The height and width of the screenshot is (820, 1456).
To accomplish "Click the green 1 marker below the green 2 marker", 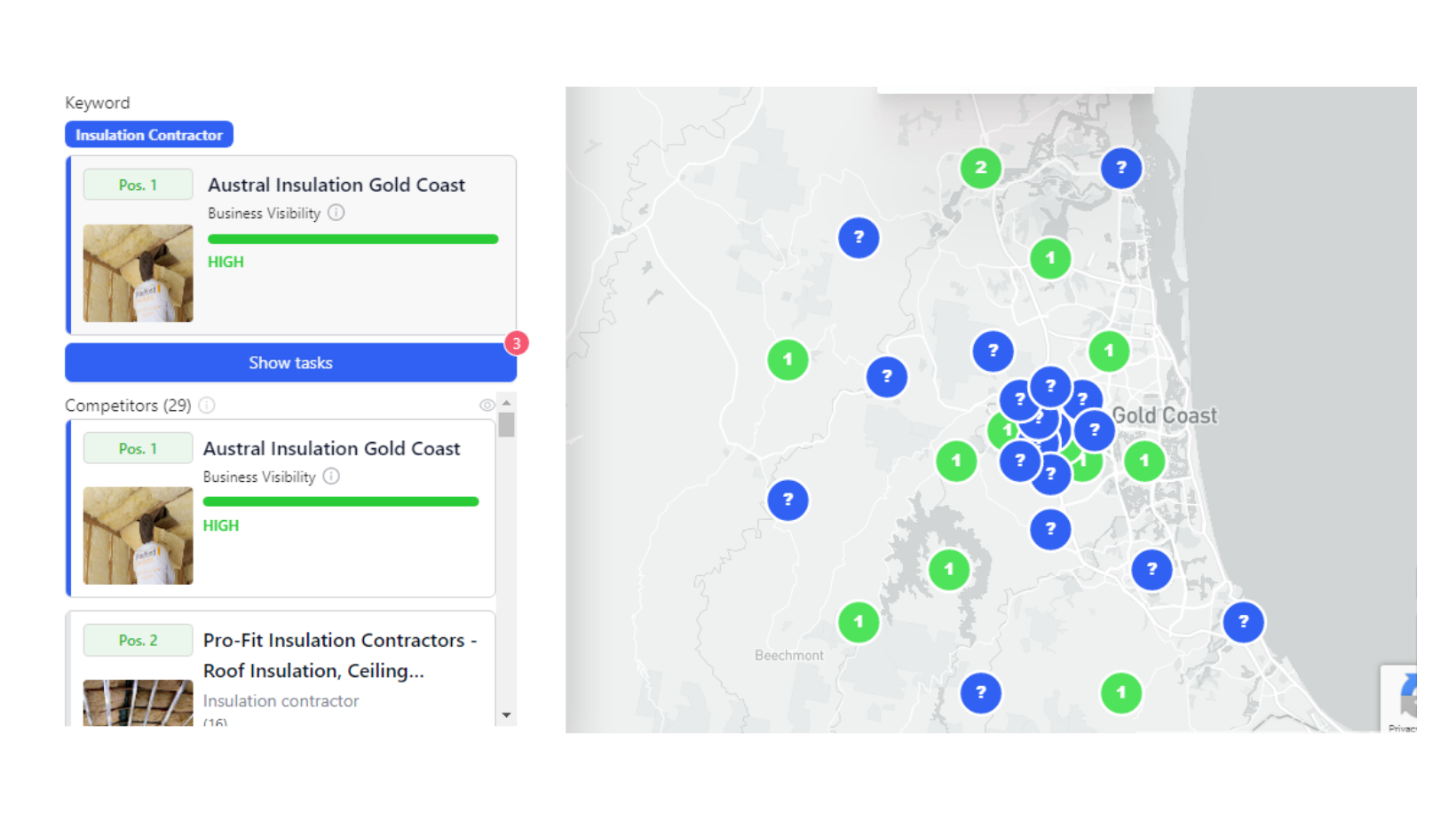I will (1050, 259).
